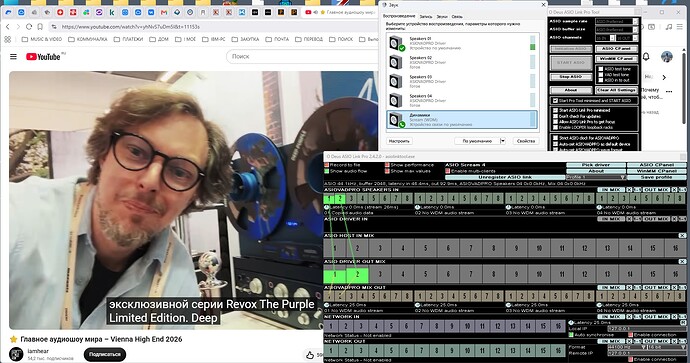Viewport: 690px width, 363px height.
Task: Click the YouTube logo
Action: (x=43, y=57)
